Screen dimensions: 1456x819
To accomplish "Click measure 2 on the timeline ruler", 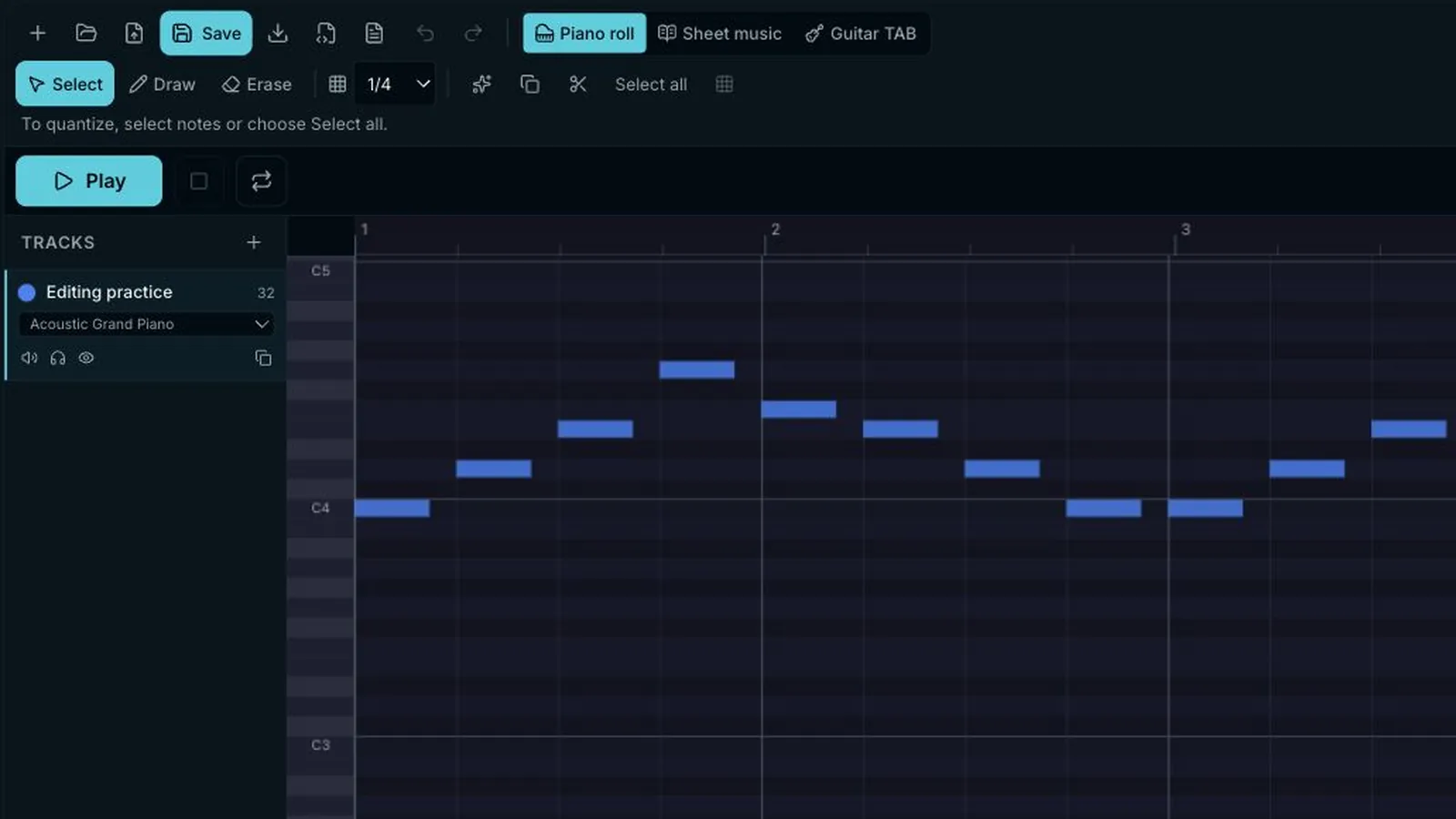I will pyautogui.click(x=775, y=229).
